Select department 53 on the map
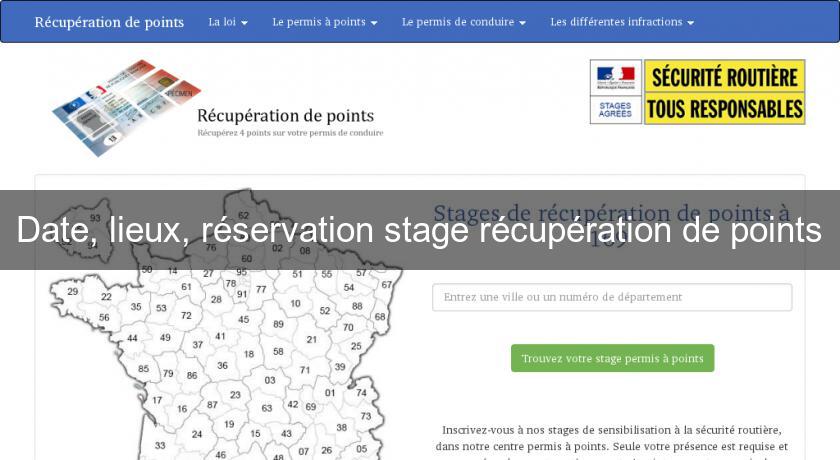The height and width of the screenshot is (460, 840). [x=161, y=308]
